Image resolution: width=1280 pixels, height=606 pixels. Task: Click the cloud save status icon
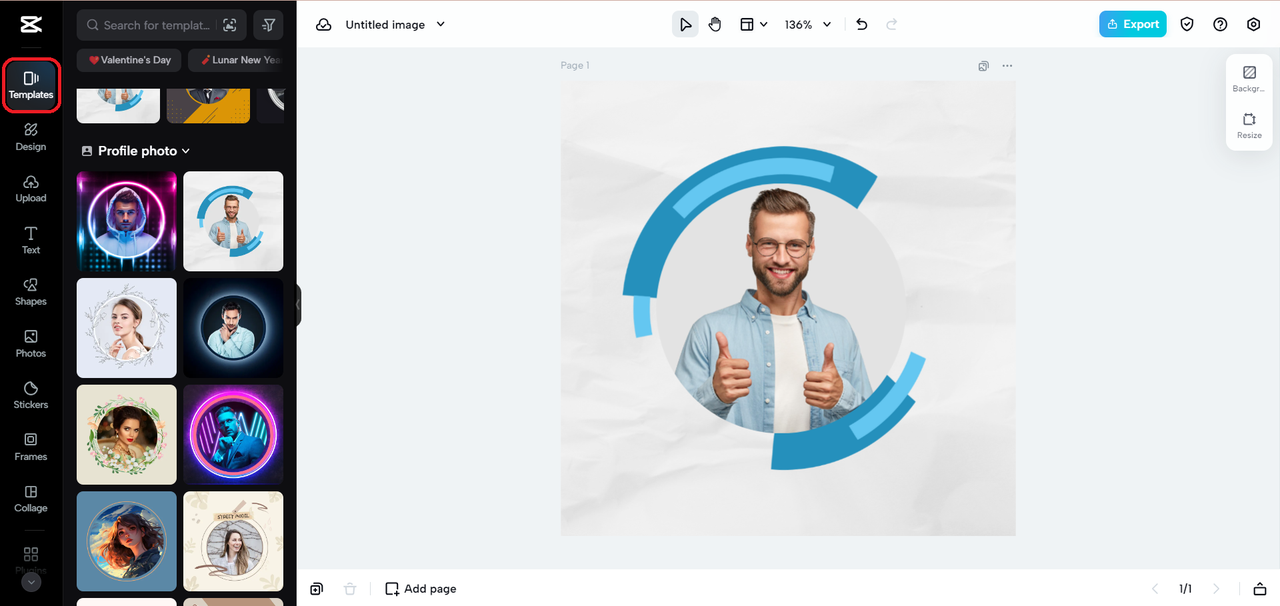click(324, 24)
